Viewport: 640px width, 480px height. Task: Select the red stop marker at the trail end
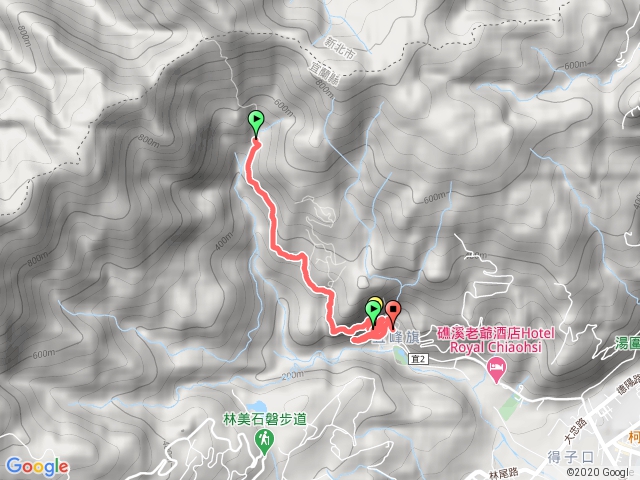click(x=393, y=314)
